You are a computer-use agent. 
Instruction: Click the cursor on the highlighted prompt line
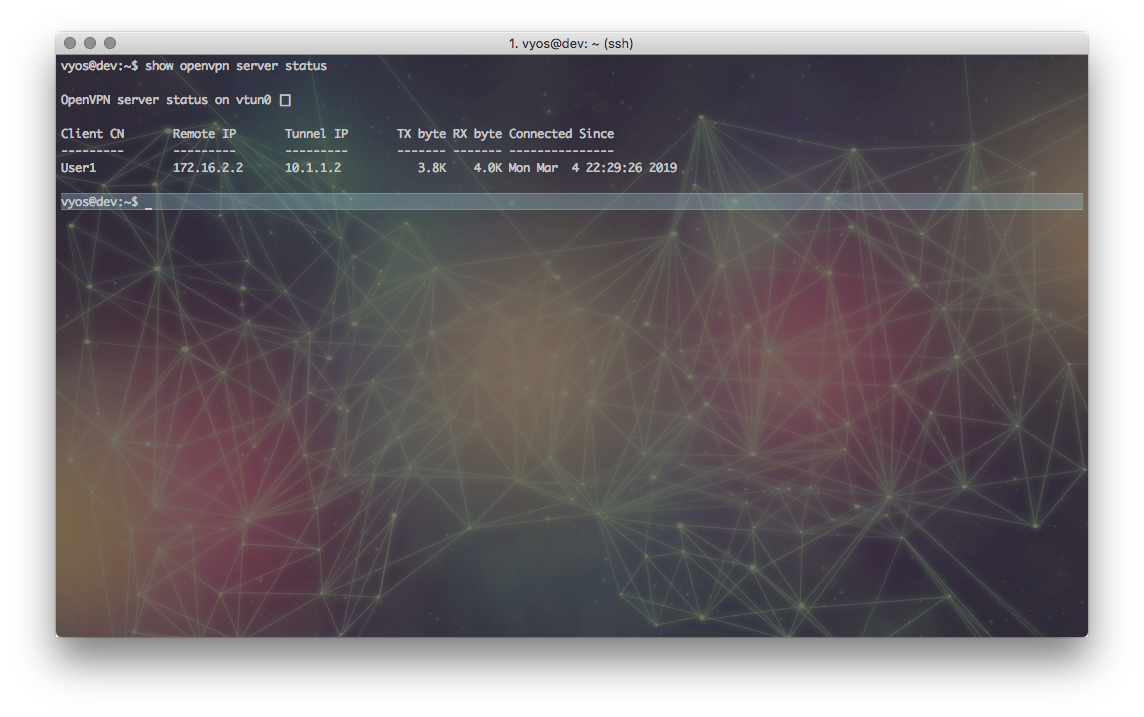tap(149, 203)
